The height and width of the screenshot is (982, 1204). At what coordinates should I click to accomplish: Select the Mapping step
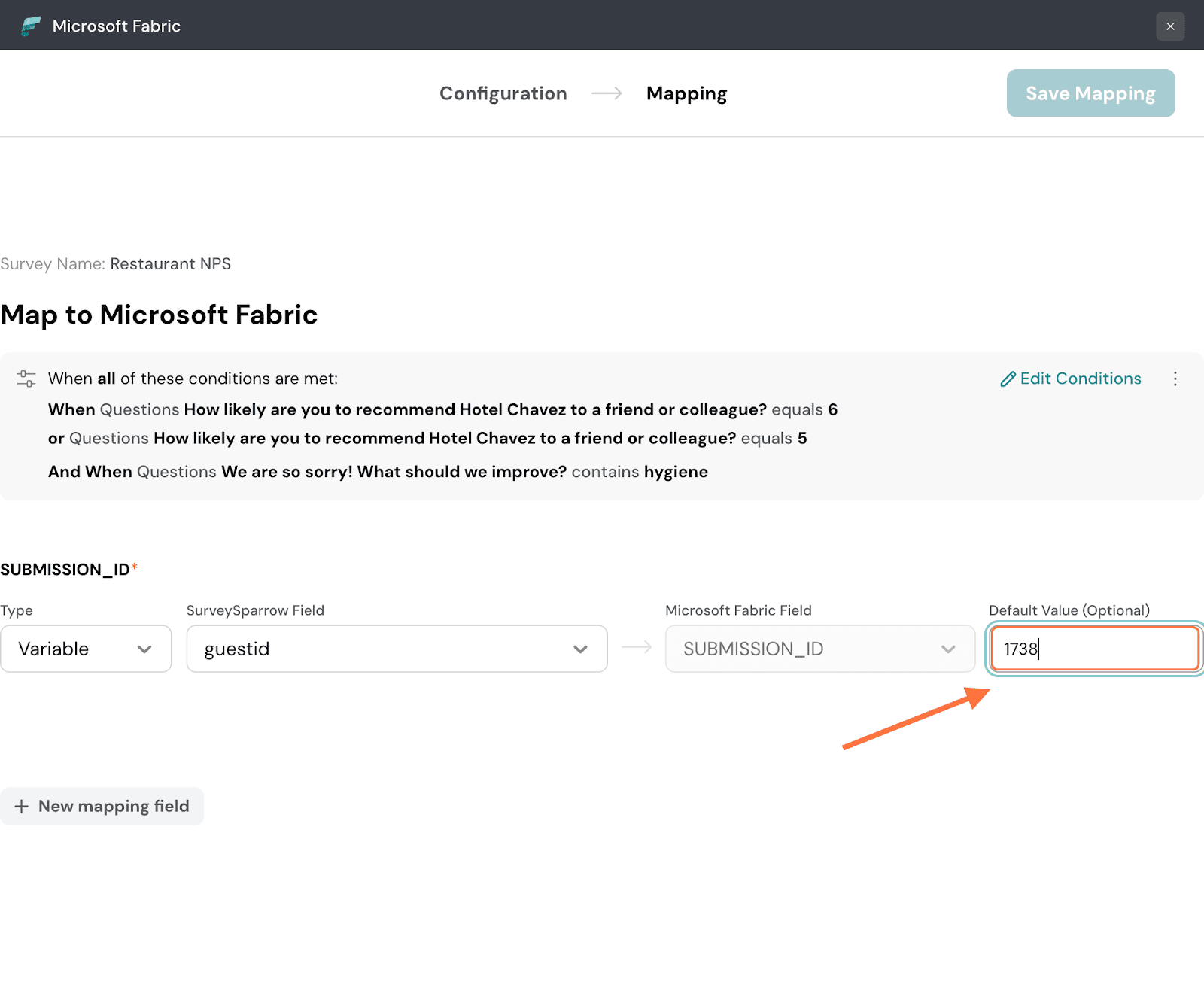[x=686, y=93]
